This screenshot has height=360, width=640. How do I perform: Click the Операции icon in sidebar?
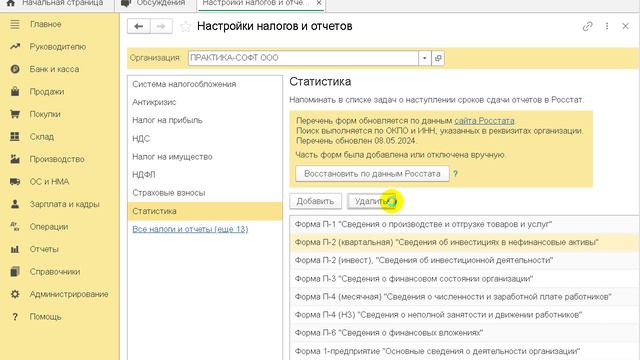click(15, 227)
